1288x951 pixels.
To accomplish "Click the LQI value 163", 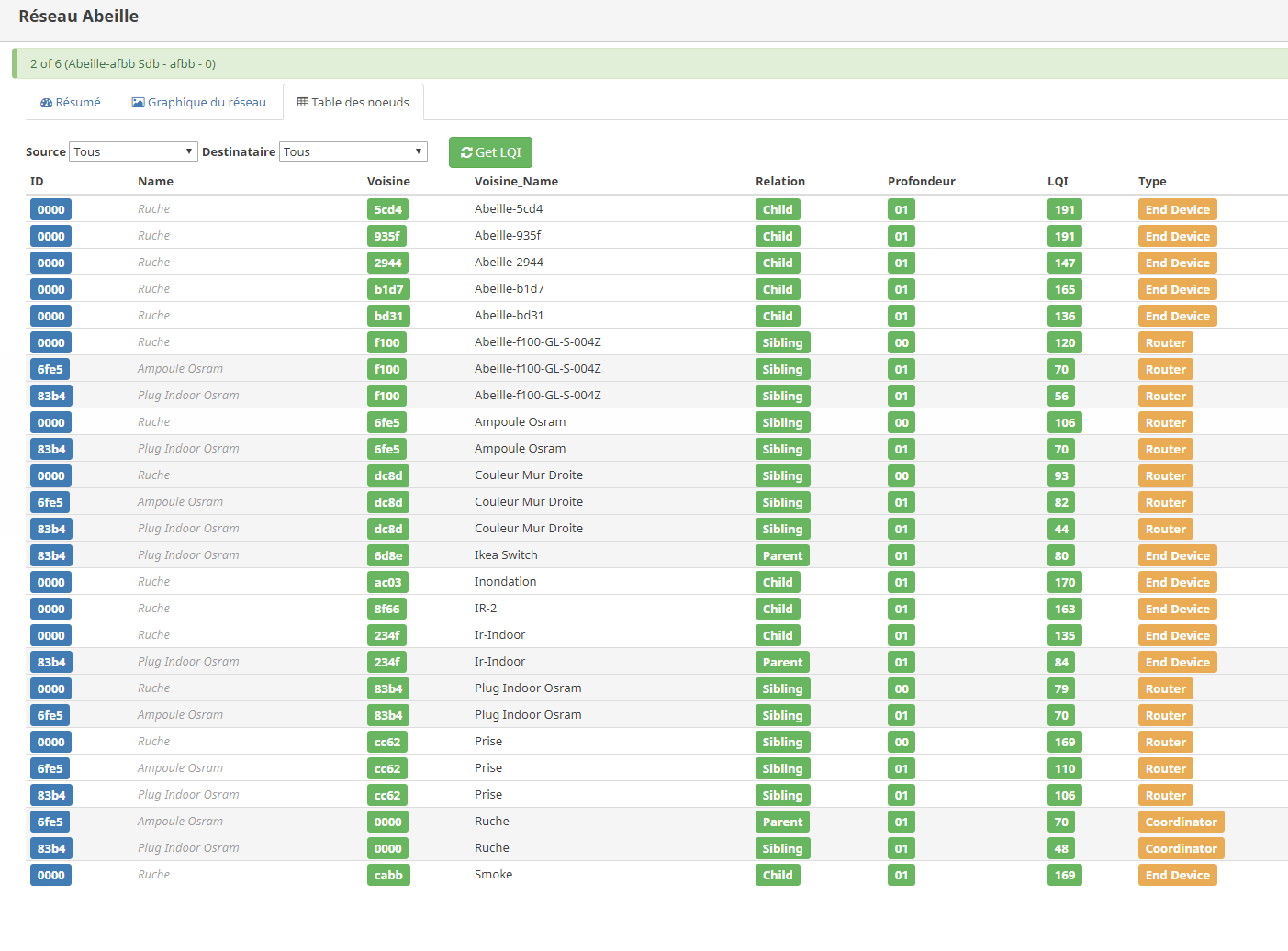I will (1065, 609).
